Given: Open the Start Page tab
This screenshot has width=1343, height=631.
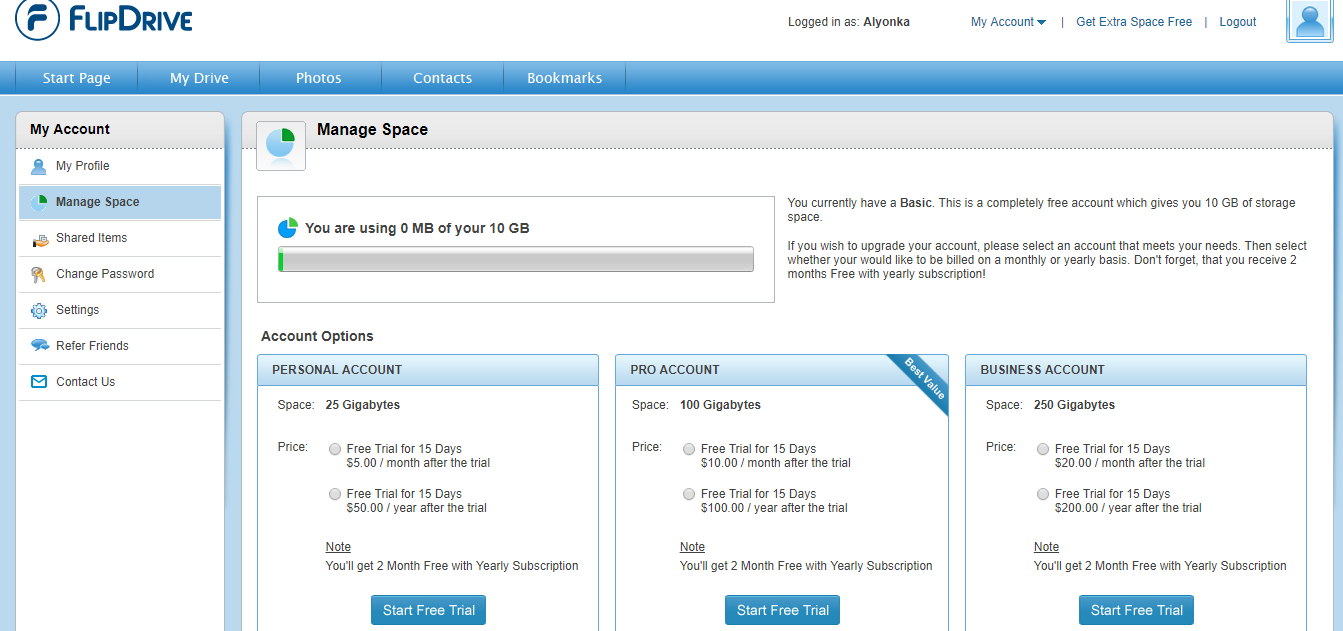Looking at the screenshot, I should click(x=77, y=78).
